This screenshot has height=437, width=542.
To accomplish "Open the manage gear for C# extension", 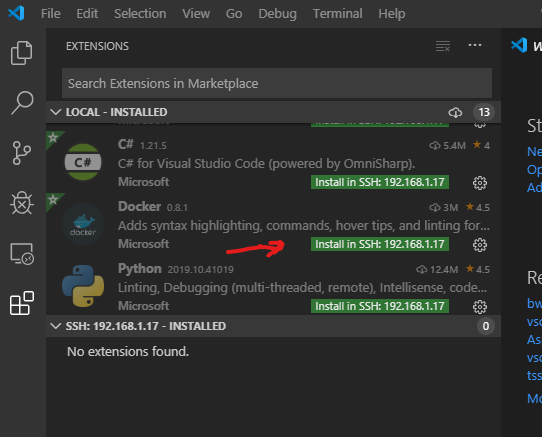I will pos(480,183).
